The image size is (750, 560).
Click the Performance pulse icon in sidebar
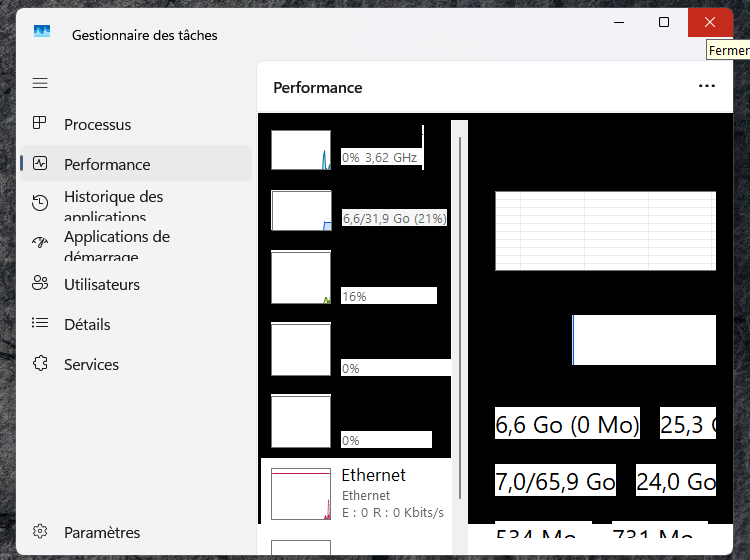point(40,164)
